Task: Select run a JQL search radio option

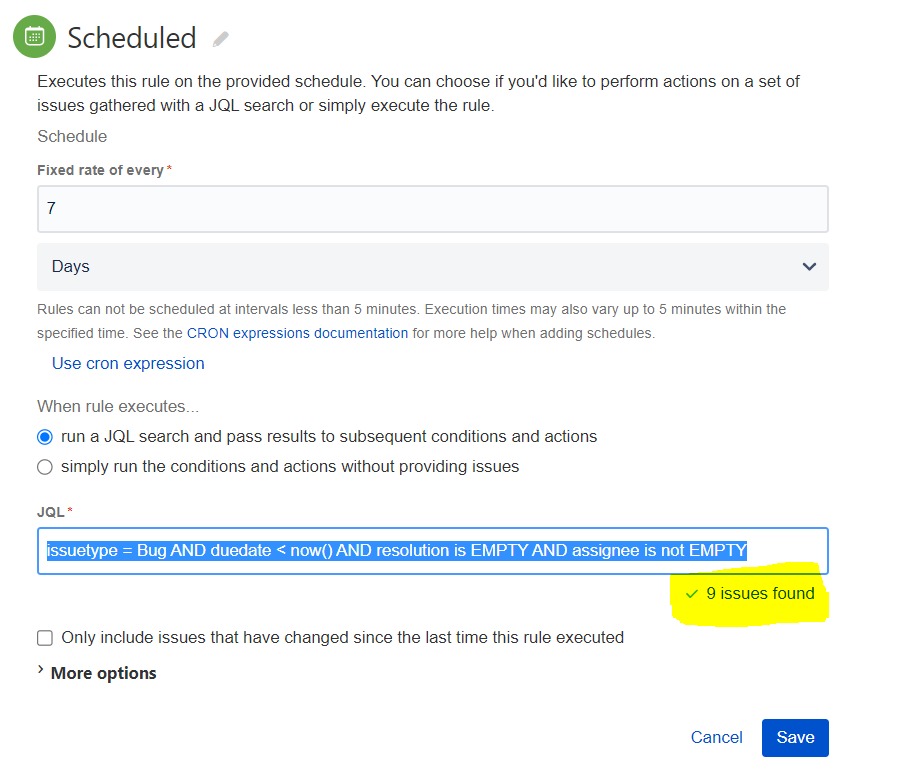Action: (45, 437)
